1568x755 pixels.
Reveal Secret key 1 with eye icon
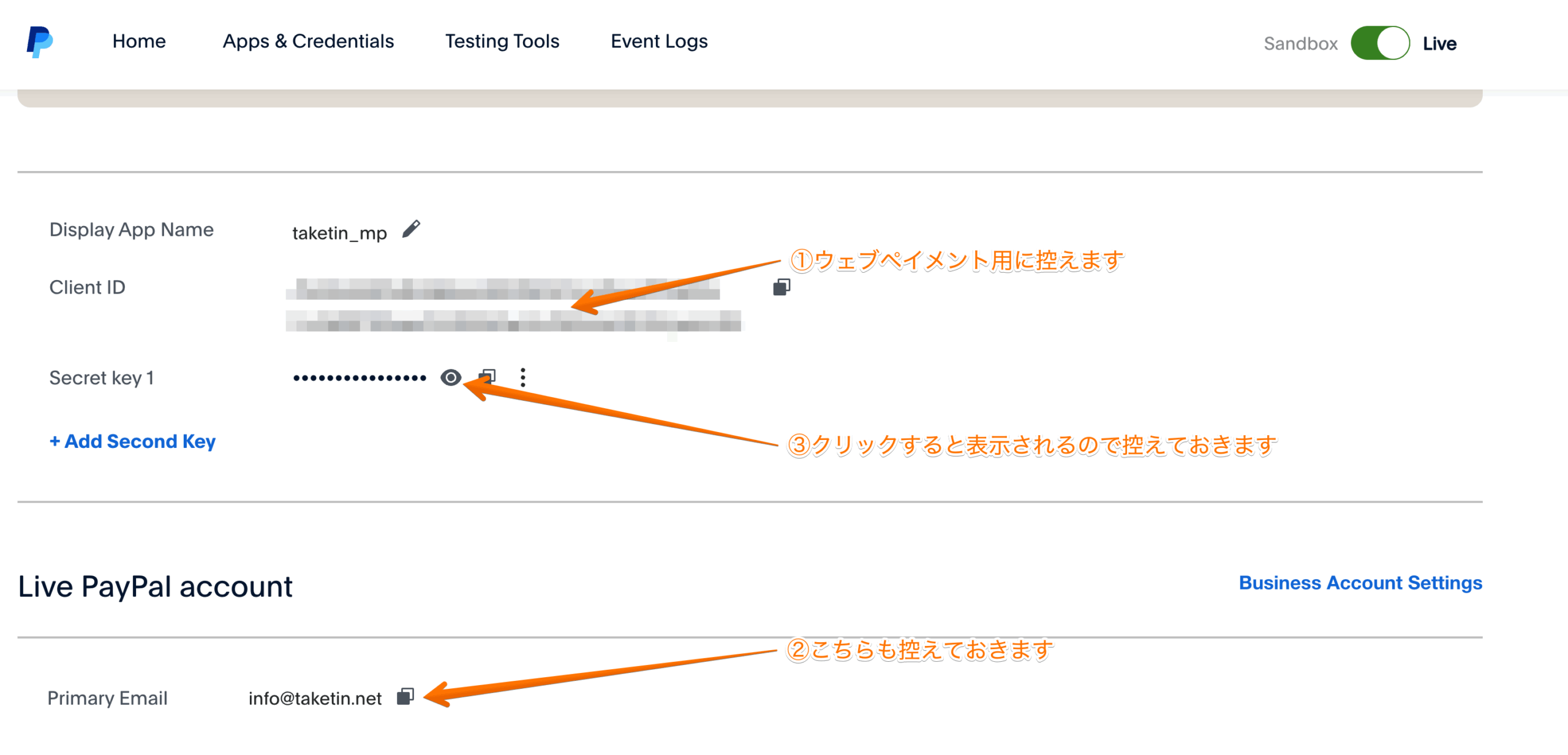pyautogui.click(x=451, y=377)
